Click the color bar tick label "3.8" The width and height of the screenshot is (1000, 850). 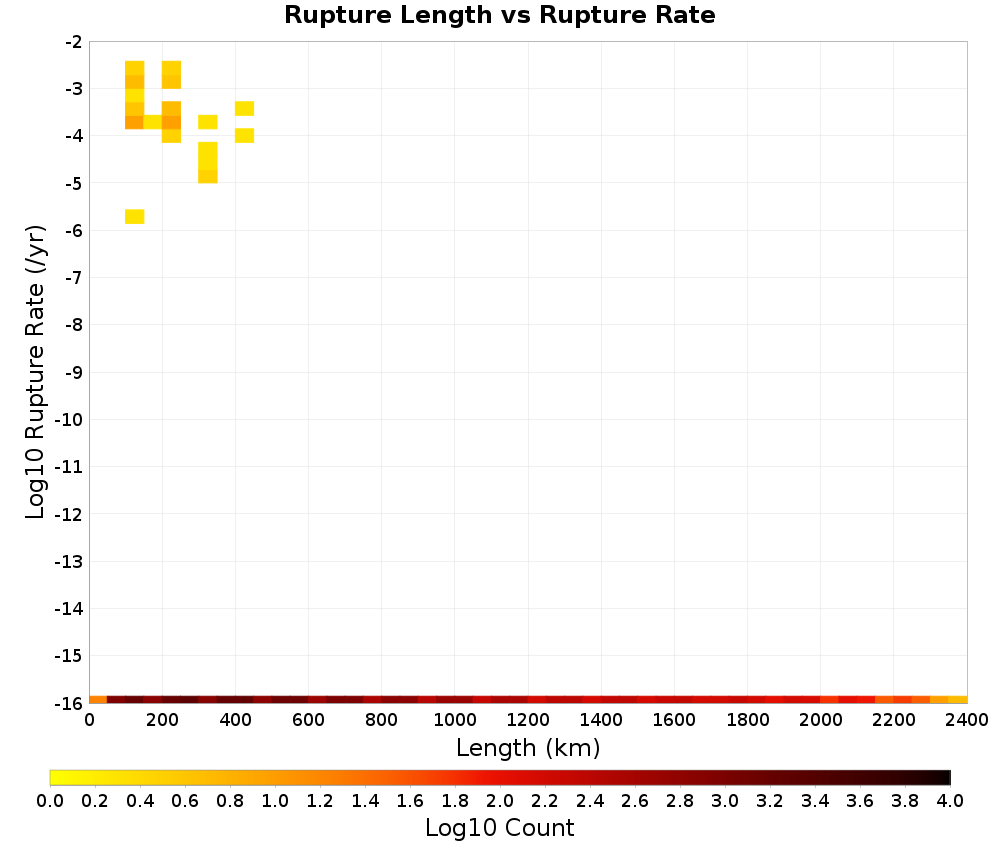906,801
